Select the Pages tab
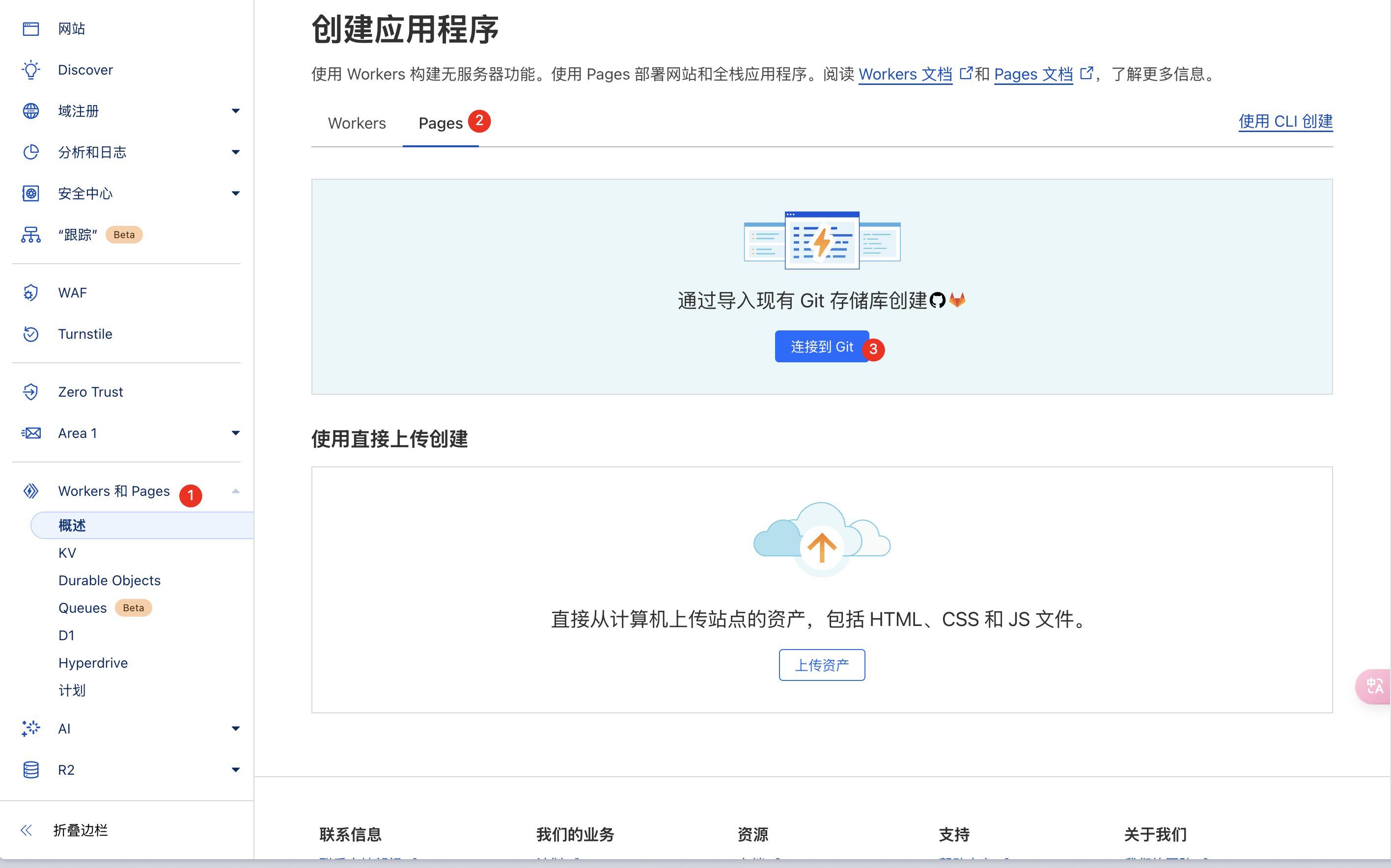This screenshot has height=868, width=1391. [441, 123]
